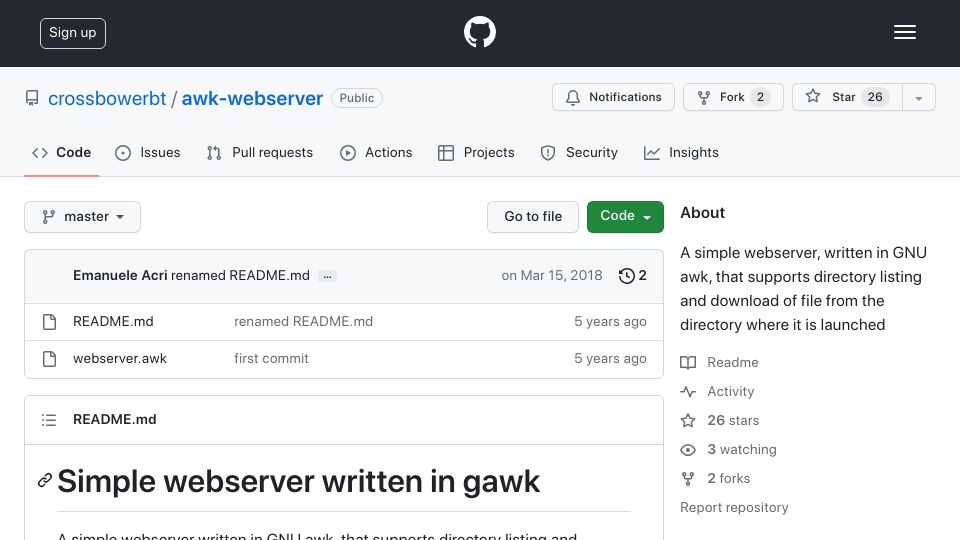Click the stars icon in About

pos(688,421)
